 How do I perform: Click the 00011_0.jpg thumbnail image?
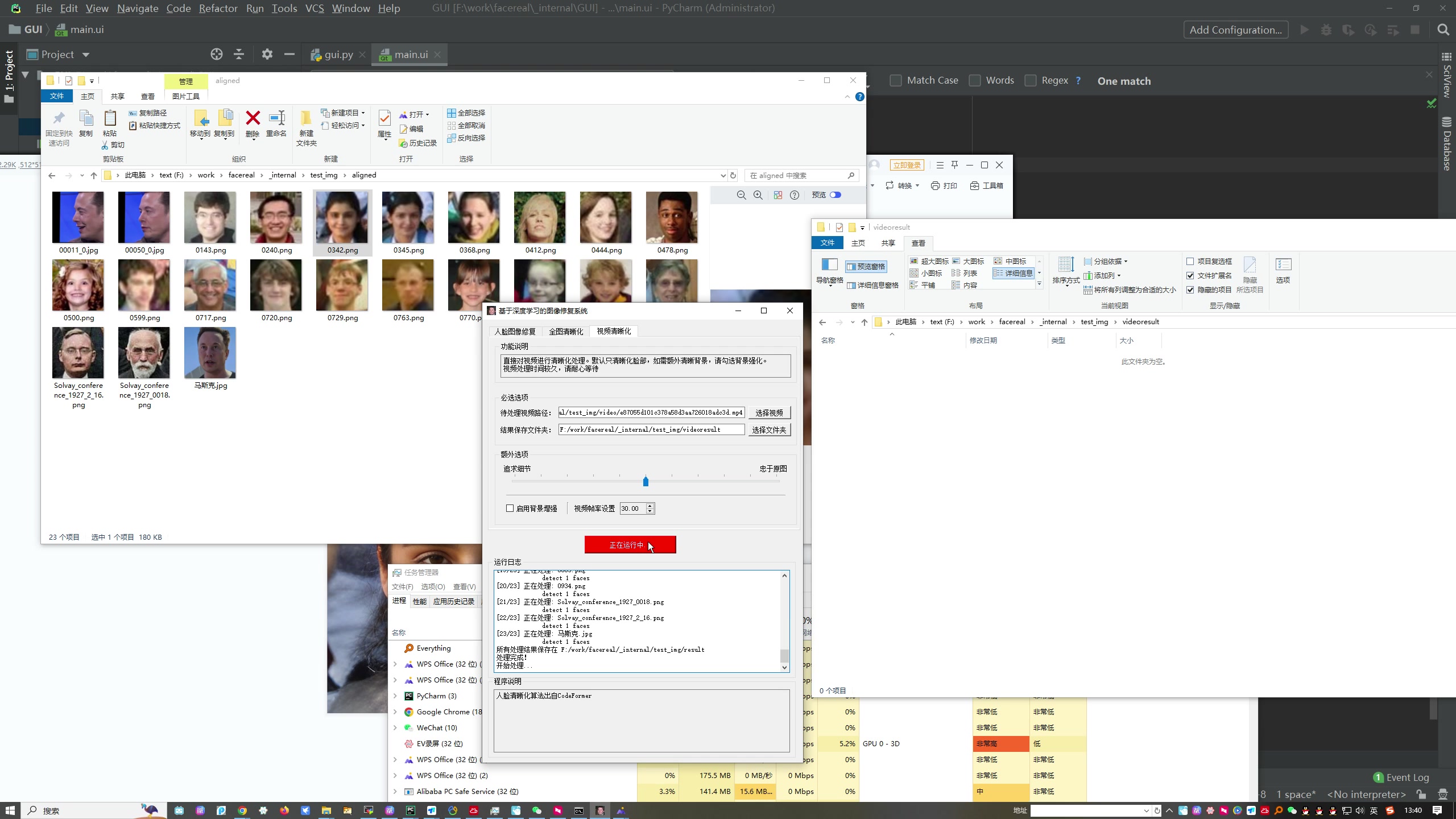tap(78, 217)
